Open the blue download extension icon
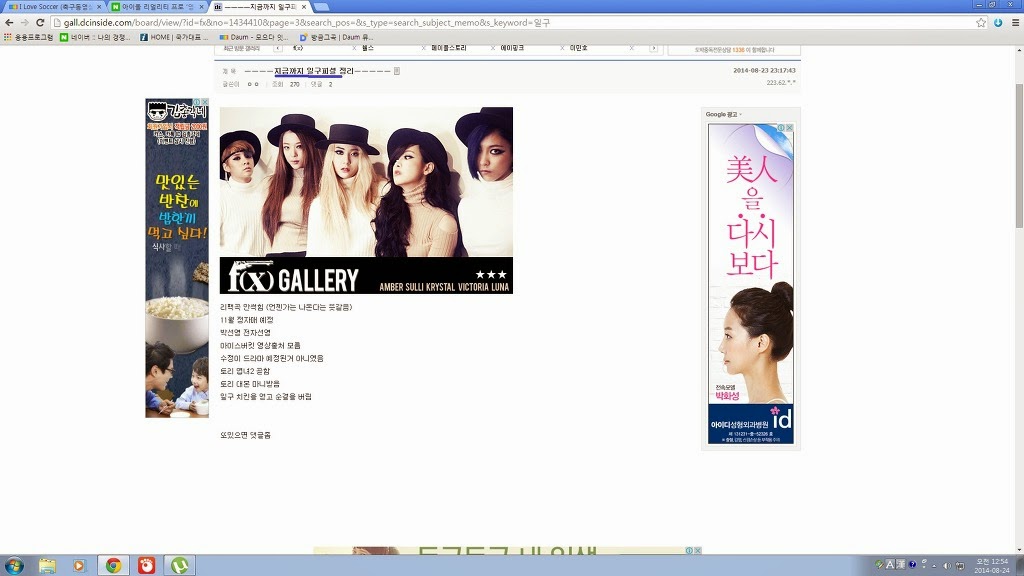This screenshot has width=1024, height=576. point(998,23)
